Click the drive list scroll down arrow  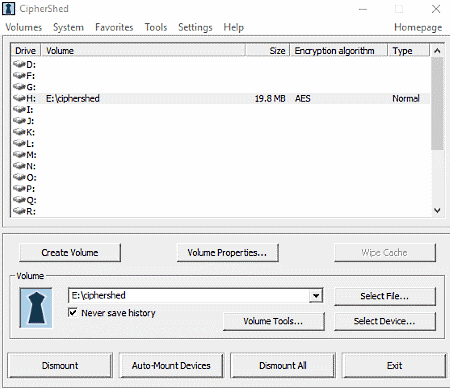[437, 211]
